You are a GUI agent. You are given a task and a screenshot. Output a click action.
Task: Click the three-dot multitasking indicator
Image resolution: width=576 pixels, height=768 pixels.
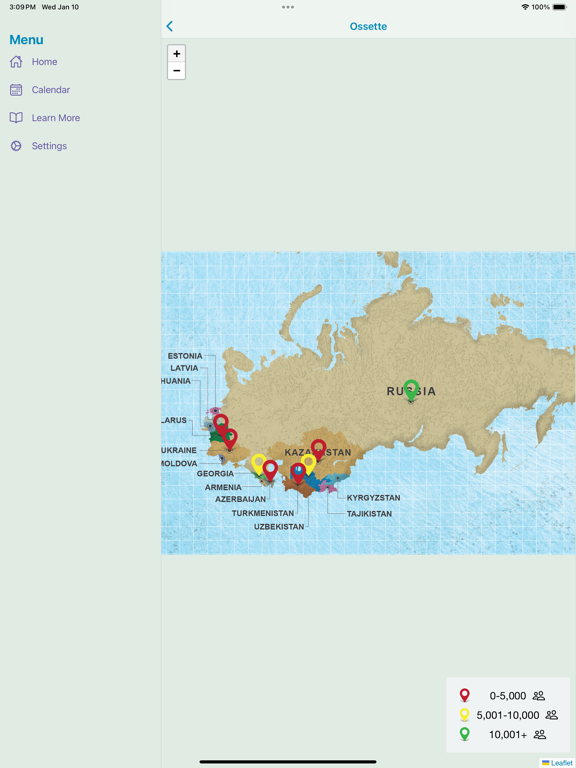288,7
